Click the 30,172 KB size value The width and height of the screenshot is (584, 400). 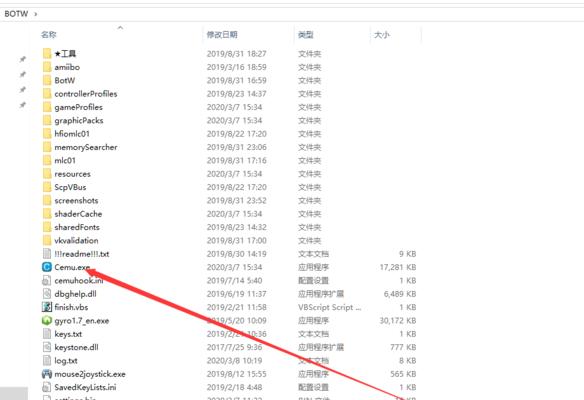tap(398, 321)
